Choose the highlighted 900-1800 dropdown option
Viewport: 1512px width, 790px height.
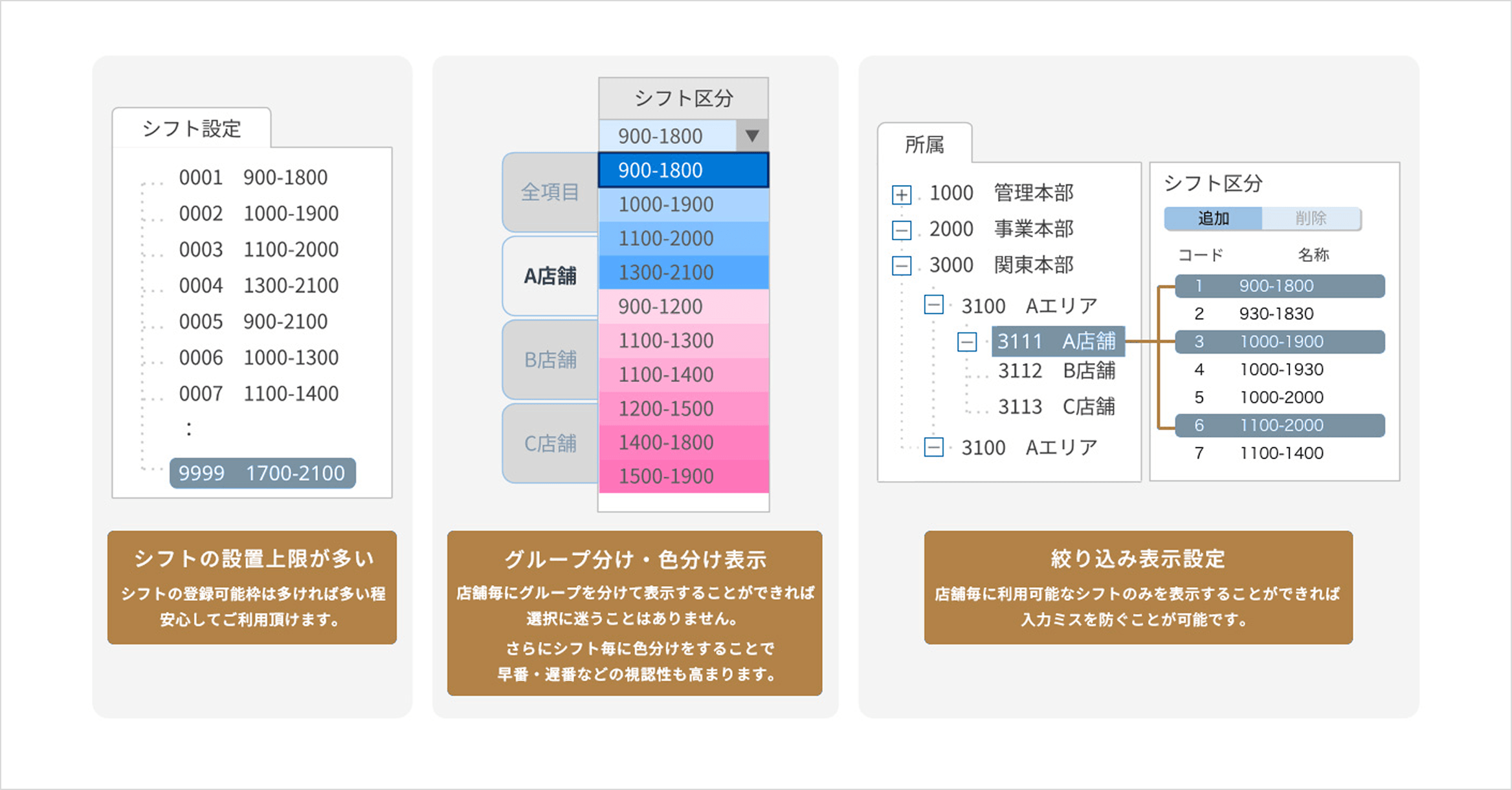[x=684, y=170]
